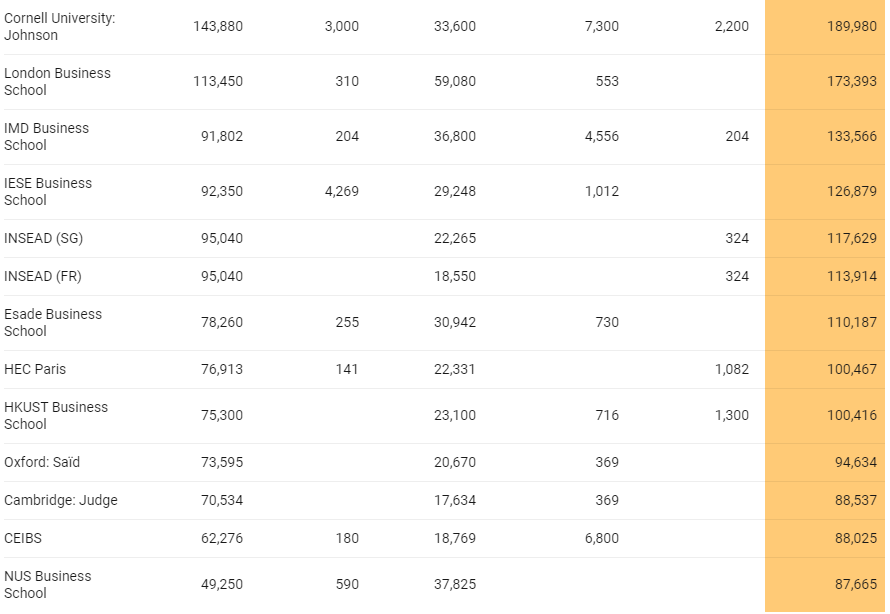
Task: Click the 143,880 value in Cornell row
Action: [218, 27]
